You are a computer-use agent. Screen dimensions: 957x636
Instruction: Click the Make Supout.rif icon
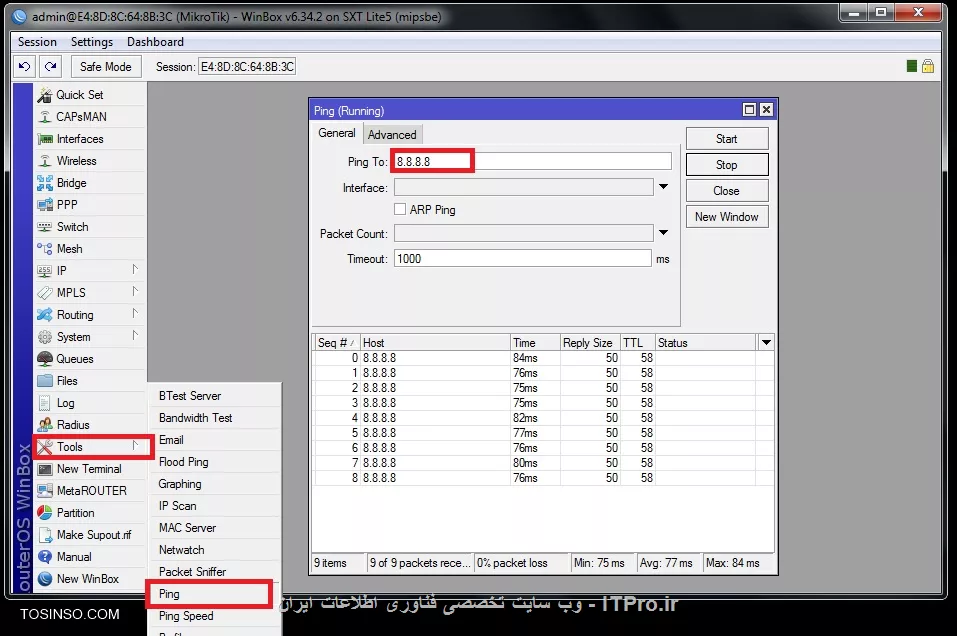point(45,535)
